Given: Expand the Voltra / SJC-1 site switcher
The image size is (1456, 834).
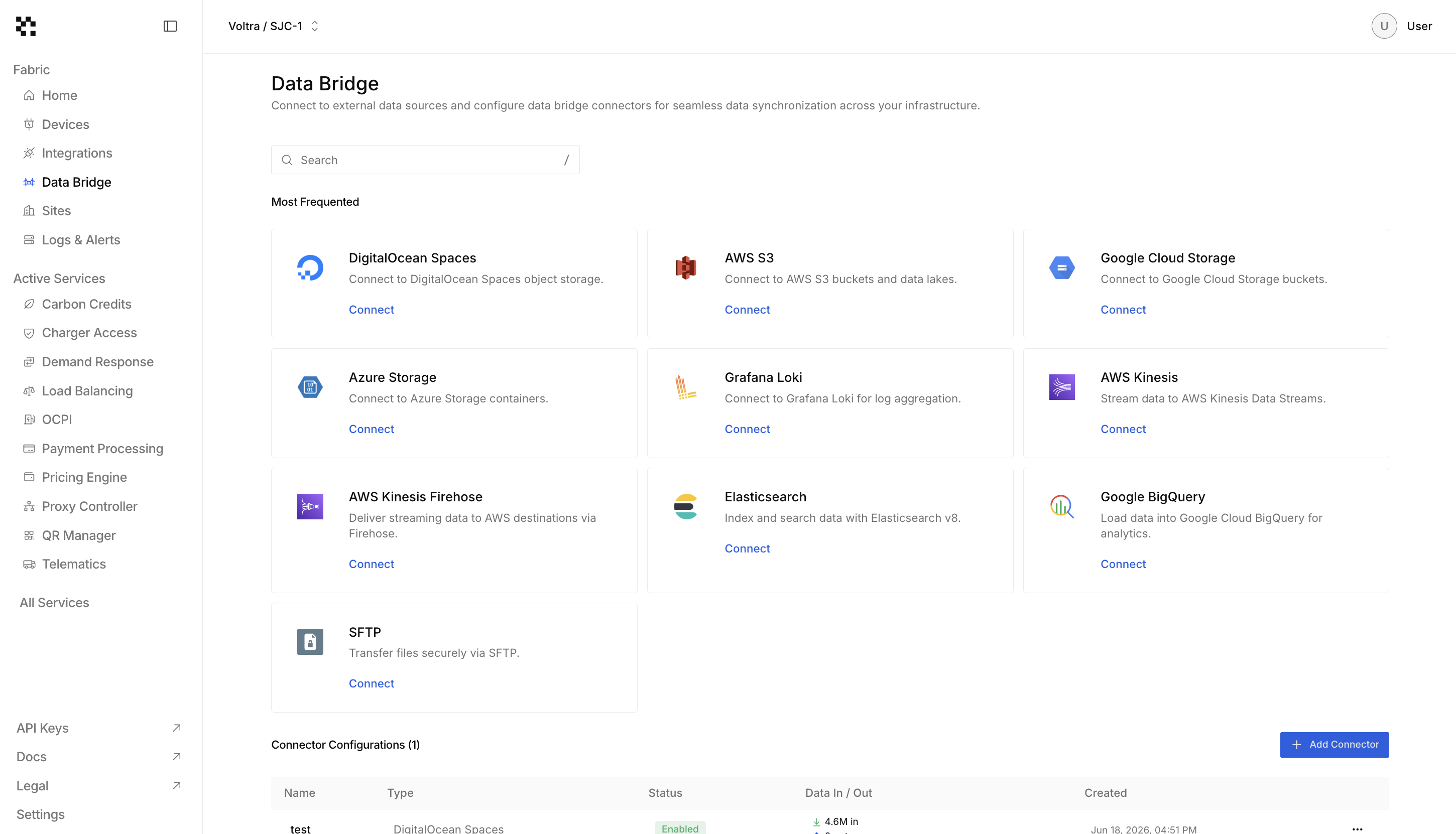Looking at the screenshot, I should pos(273,27).
